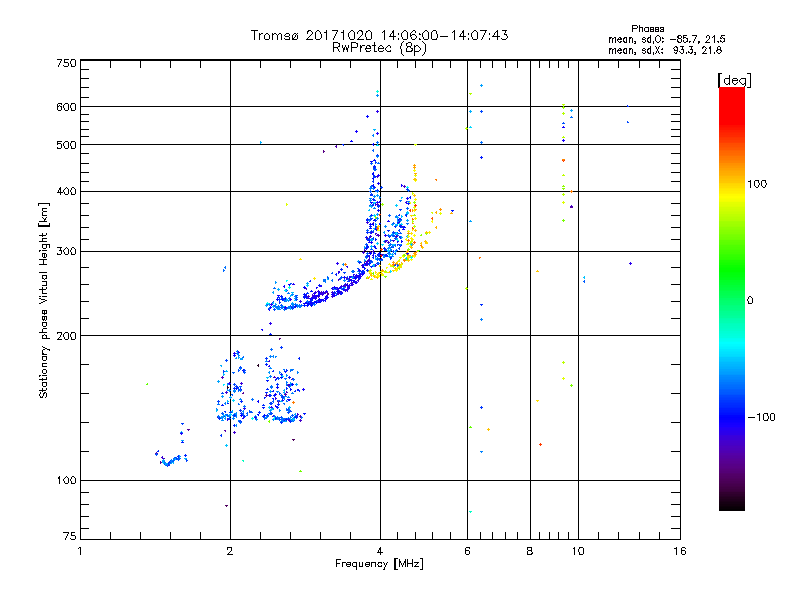The width and height of the screenshot is (800, 600).
Task: Click the plot title 'Tromsø 20171020 14:06:00-14:07:43'
Action: pyautogui.click(x=379, y=35)
